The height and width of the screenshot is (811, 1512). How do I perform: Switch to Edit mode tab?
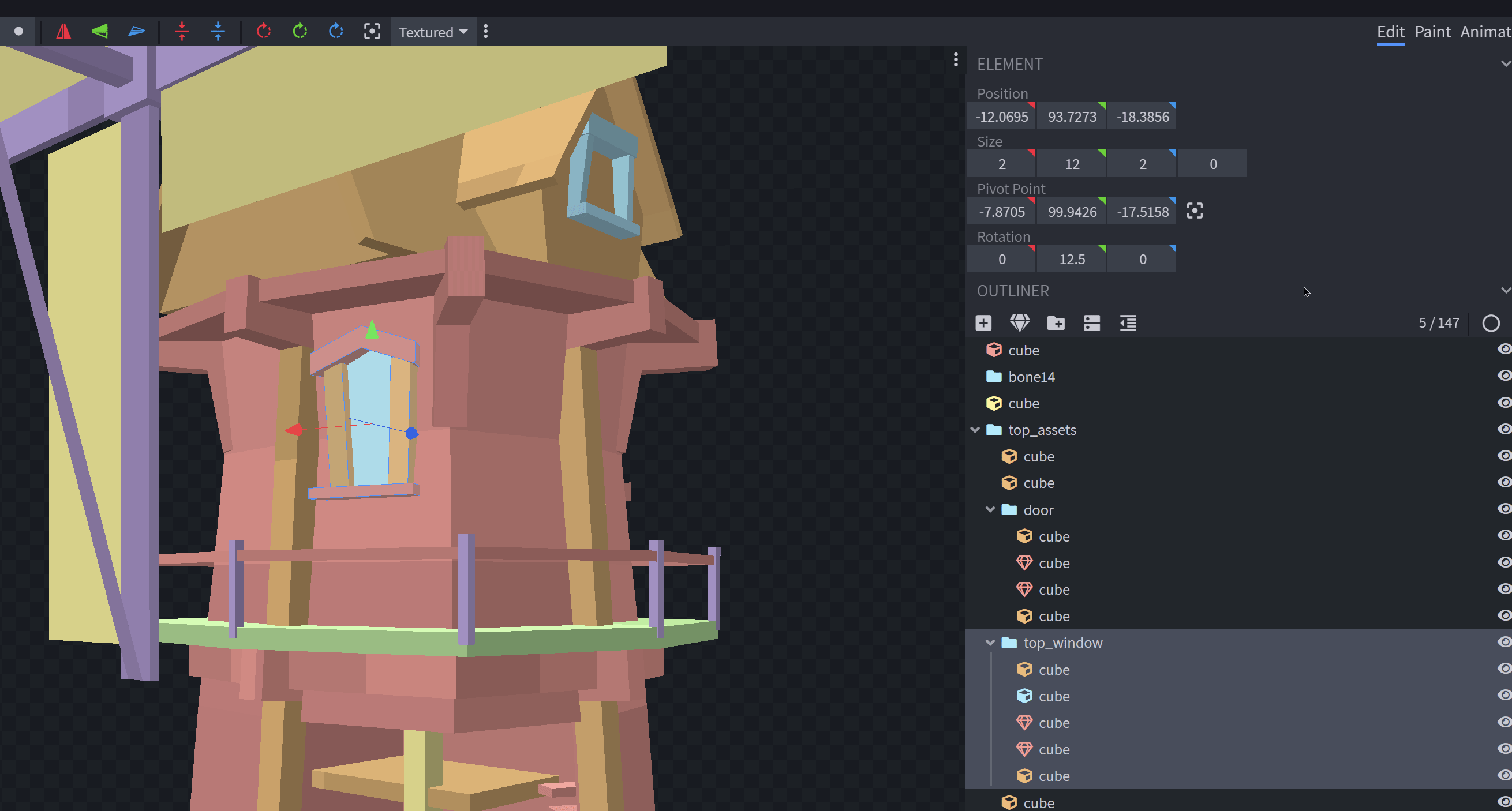pyautogui.click(x=1390, y=32)
